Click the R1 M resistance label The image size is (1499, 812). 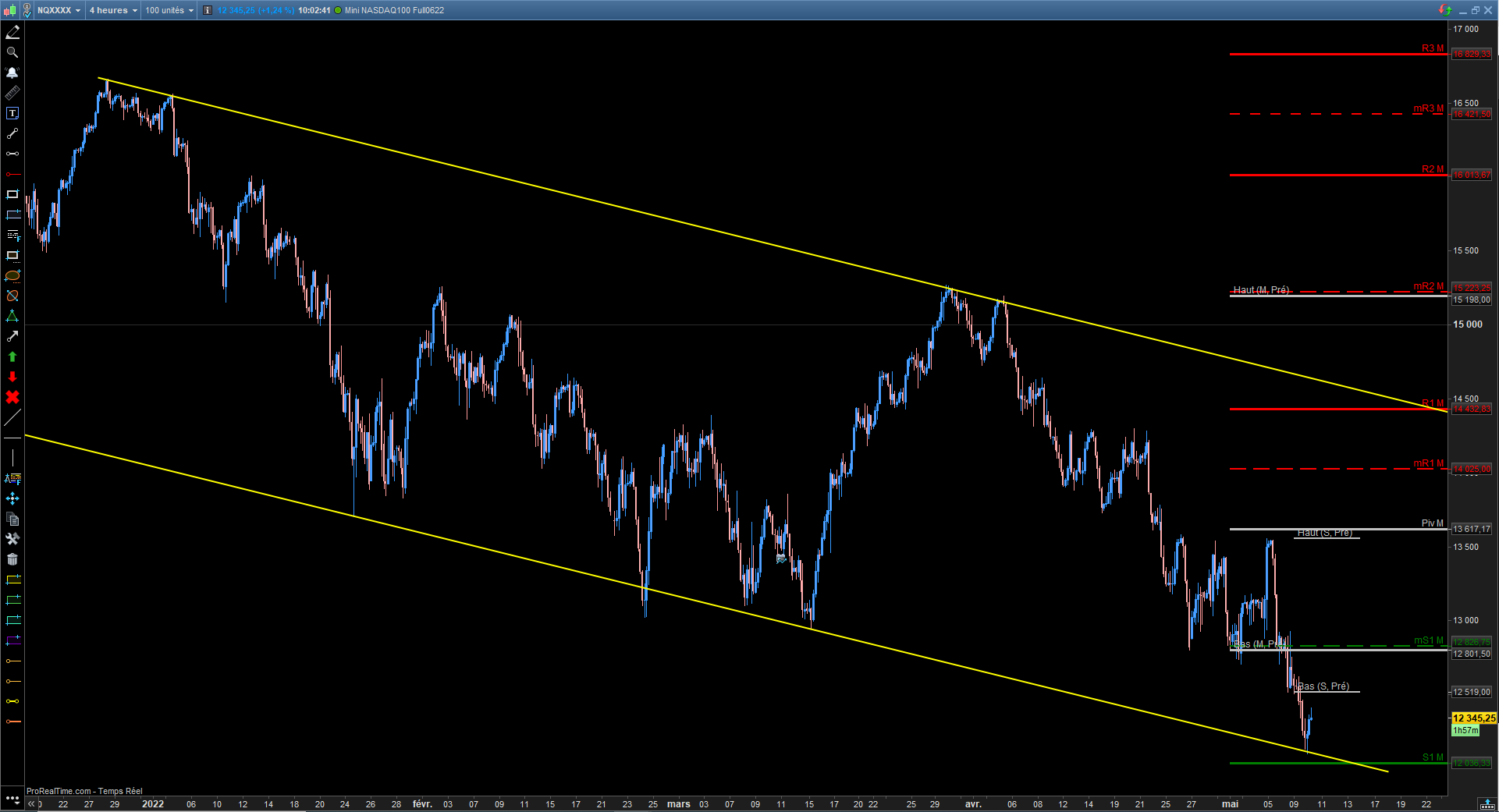pos(1433,403)
